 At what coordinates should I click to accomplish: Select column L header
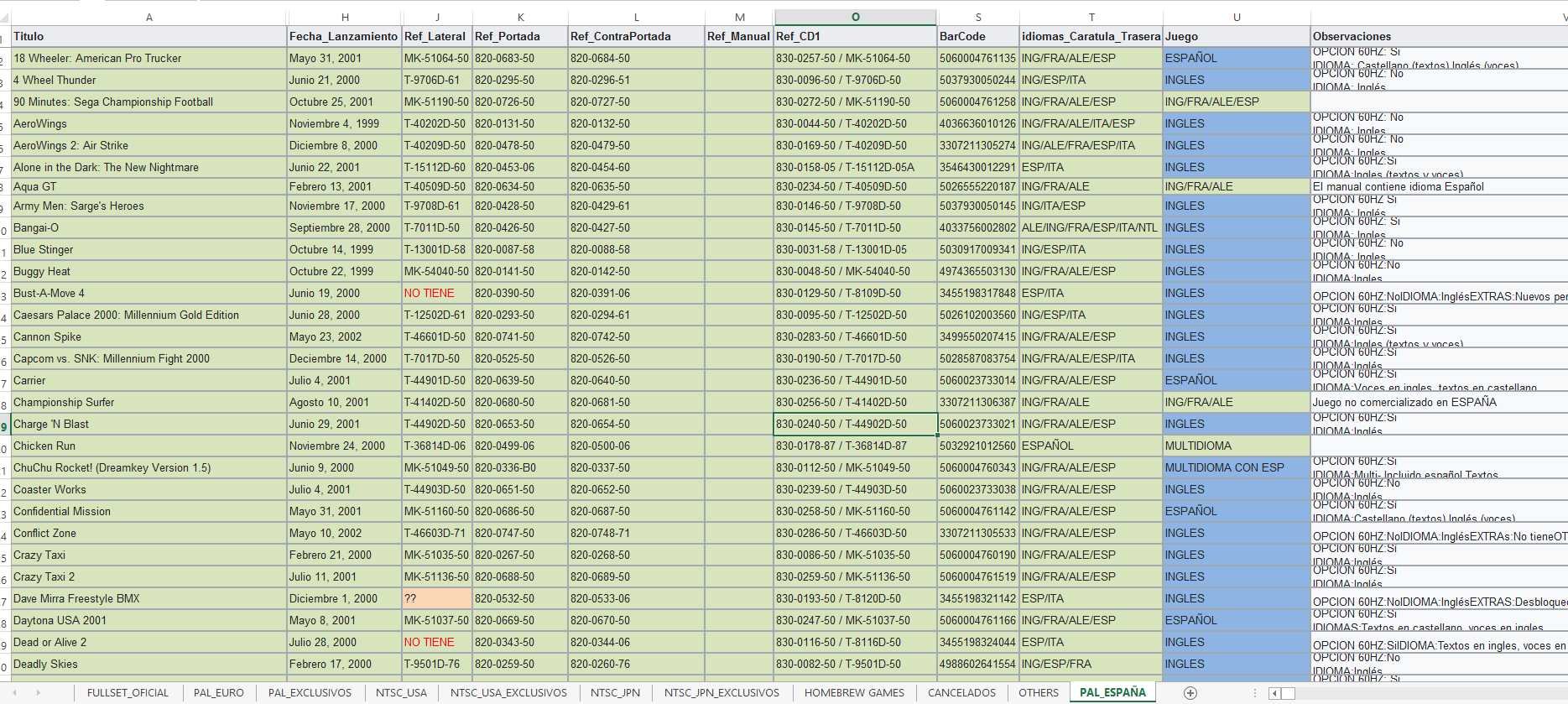click(x=636, y=17)
